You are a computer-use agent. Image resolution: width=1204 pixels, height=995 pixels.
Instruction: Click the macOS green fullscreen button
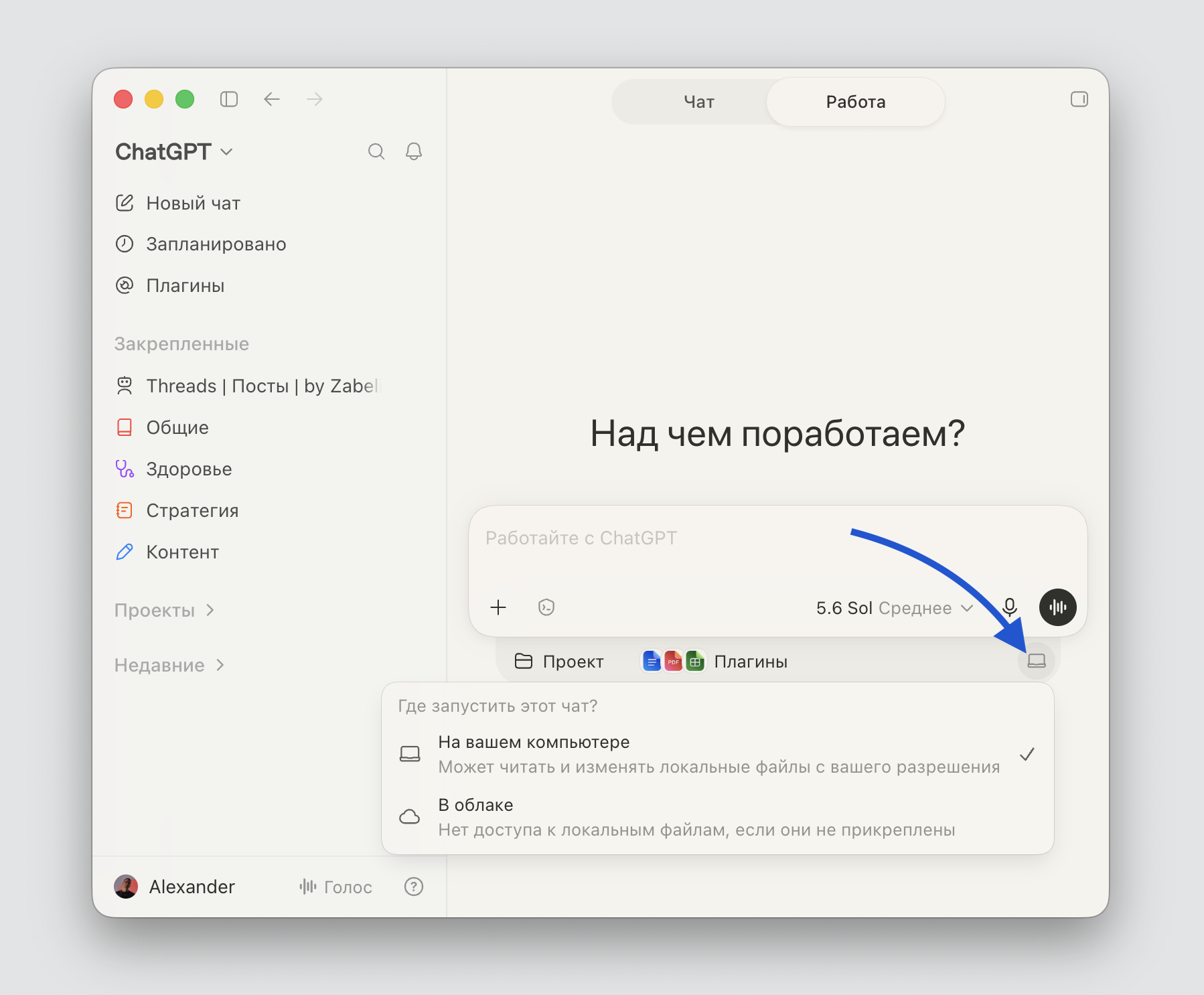click(185, 99)
